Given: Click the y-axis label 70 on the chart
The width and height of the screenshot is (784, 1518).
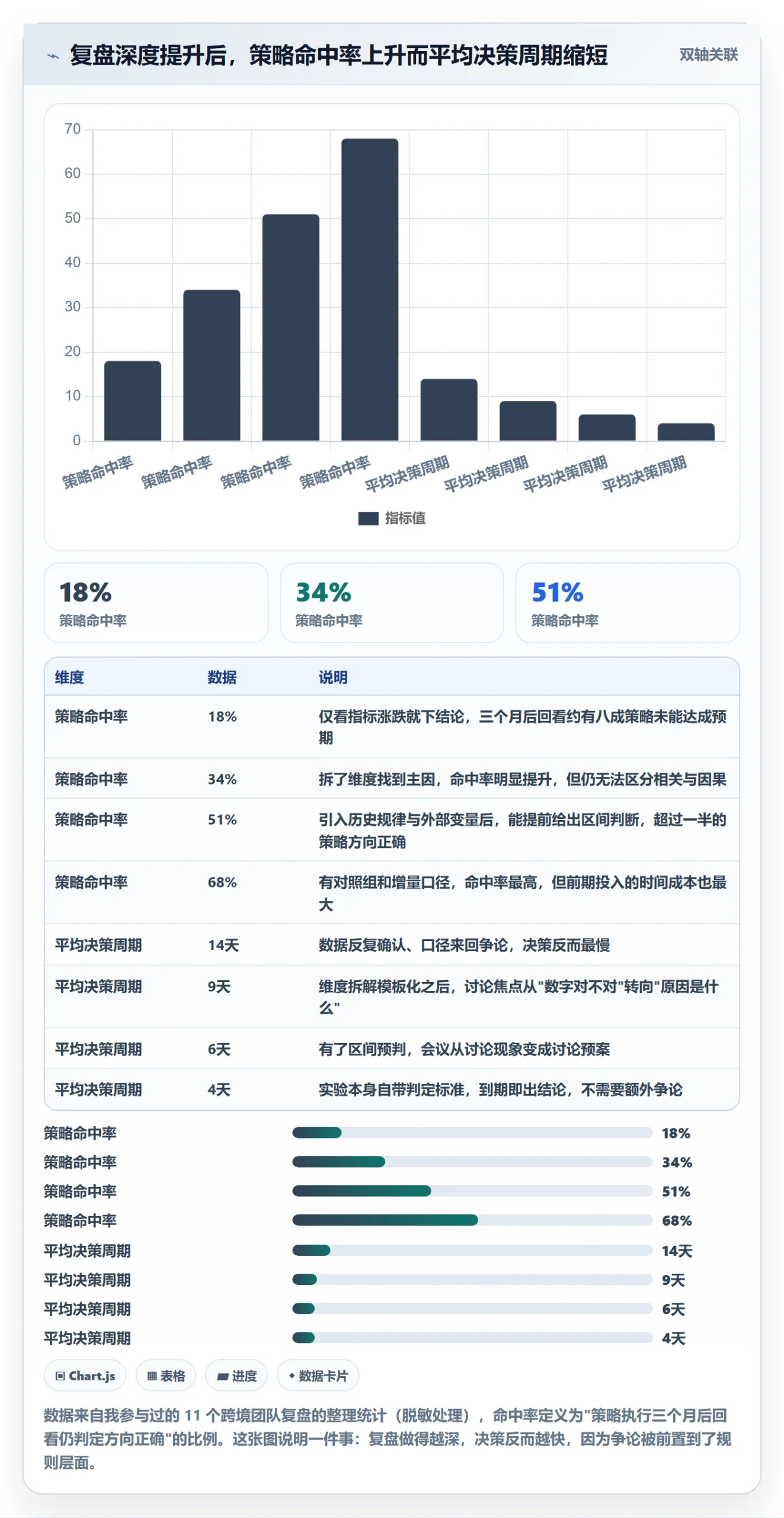Looking at the screenshot, I should (72, 129).
